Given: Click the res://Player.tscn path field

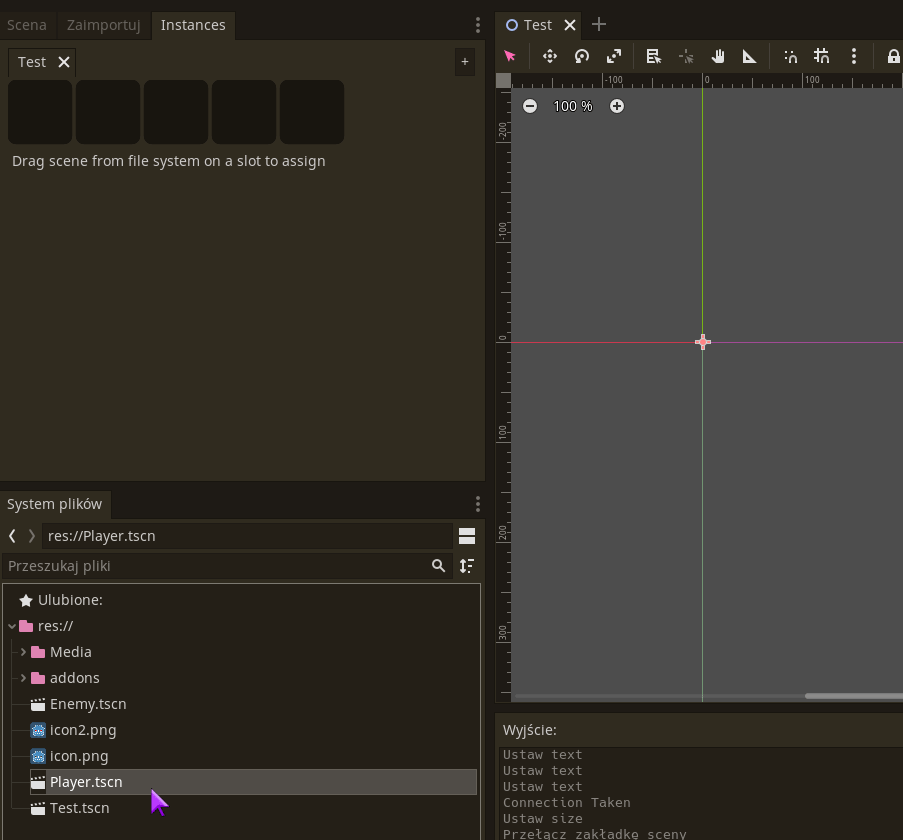Looking at the screenshot, I should point(247,536).
